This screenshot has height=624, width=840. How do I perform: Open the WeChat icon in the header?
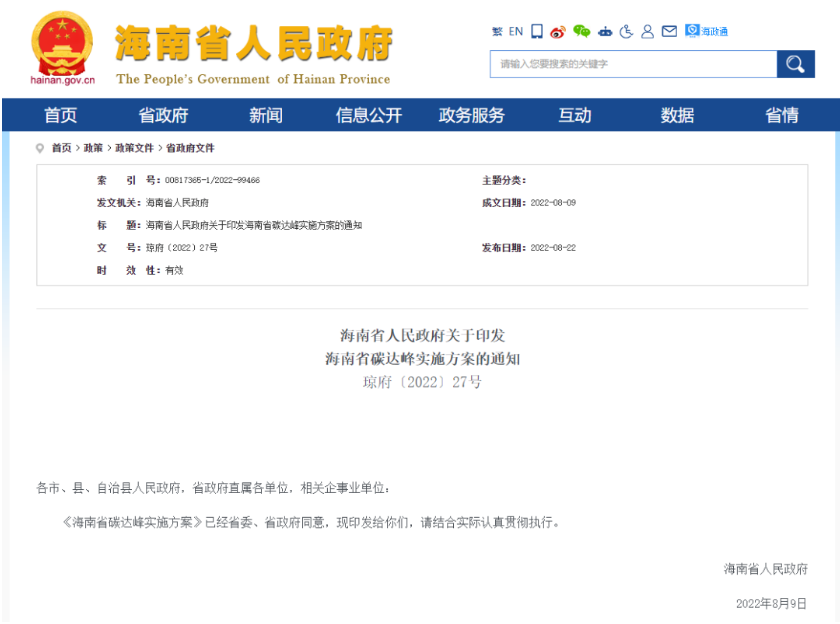coord(581,32)
